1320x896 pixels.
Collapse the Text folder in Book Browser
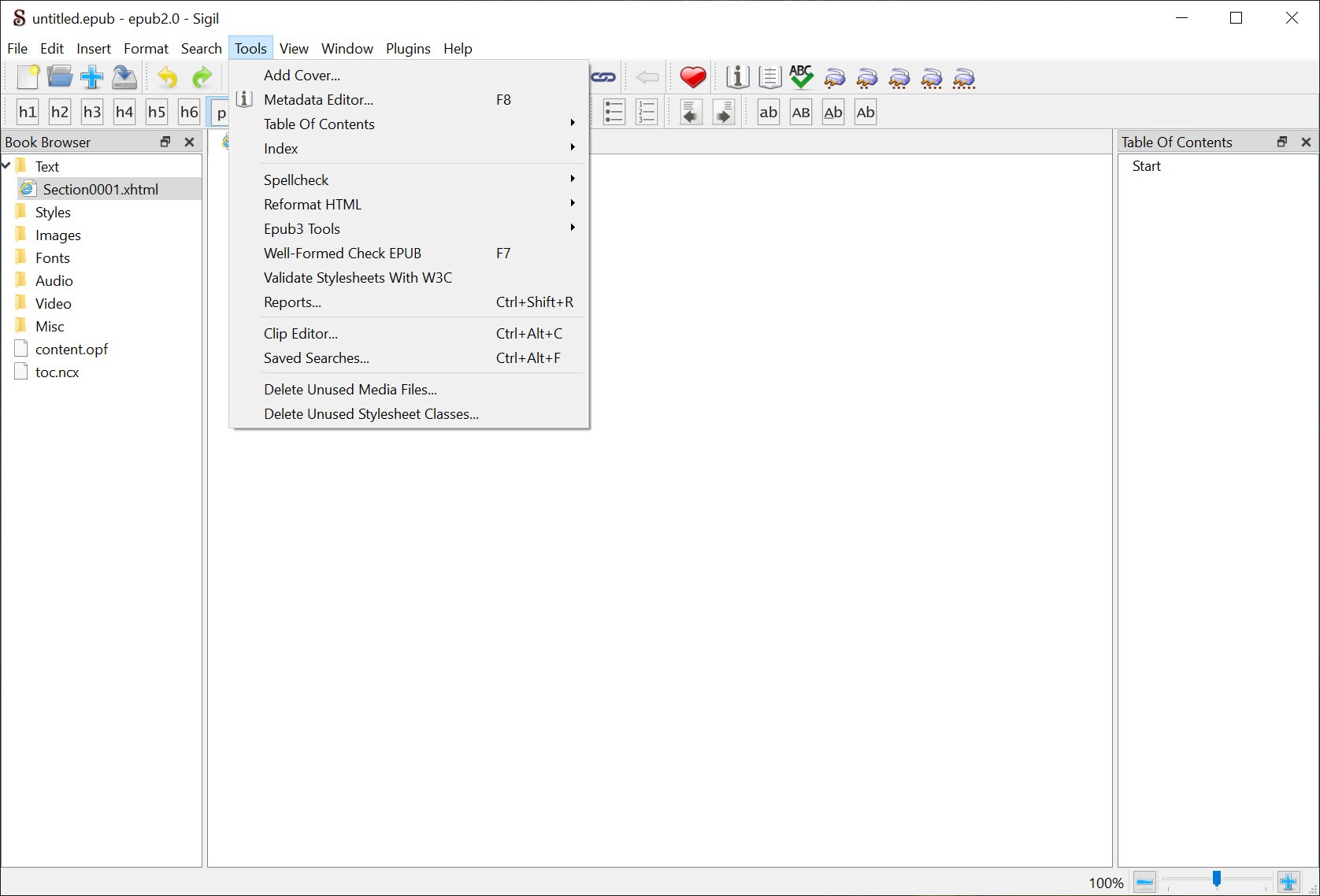pos(7,166)
